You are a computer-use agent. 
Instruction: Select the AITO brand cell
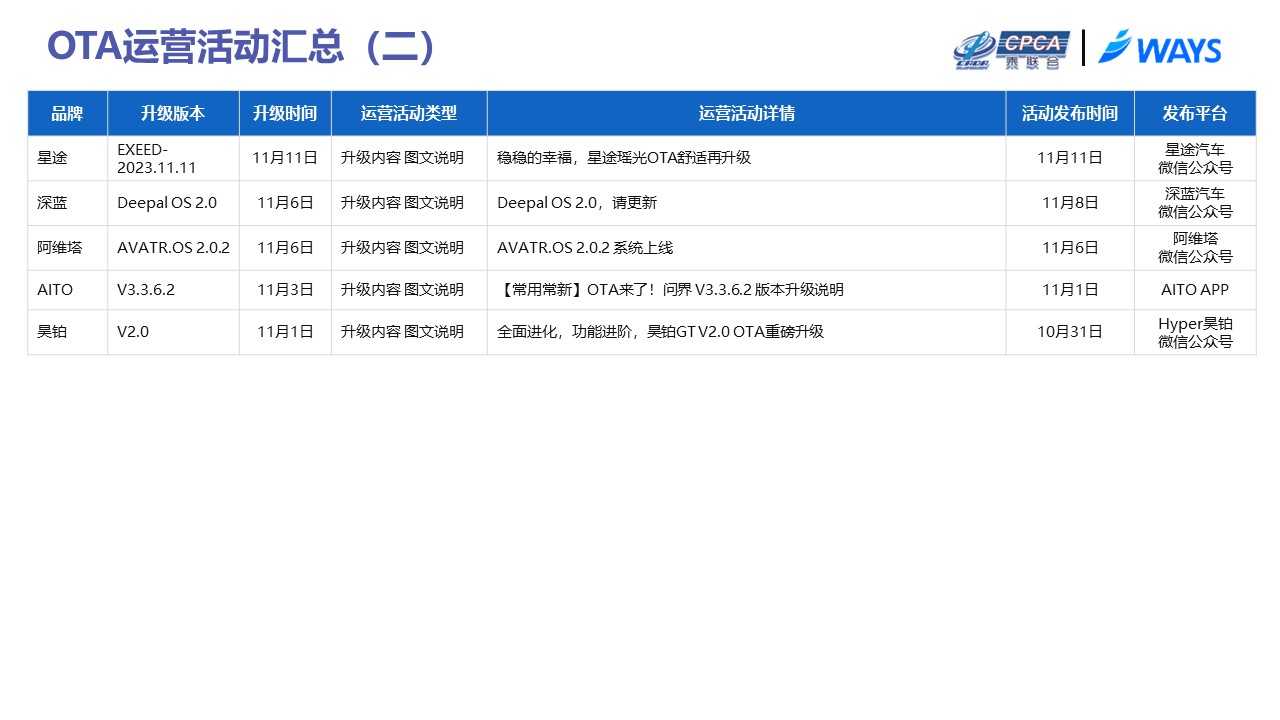67,290
